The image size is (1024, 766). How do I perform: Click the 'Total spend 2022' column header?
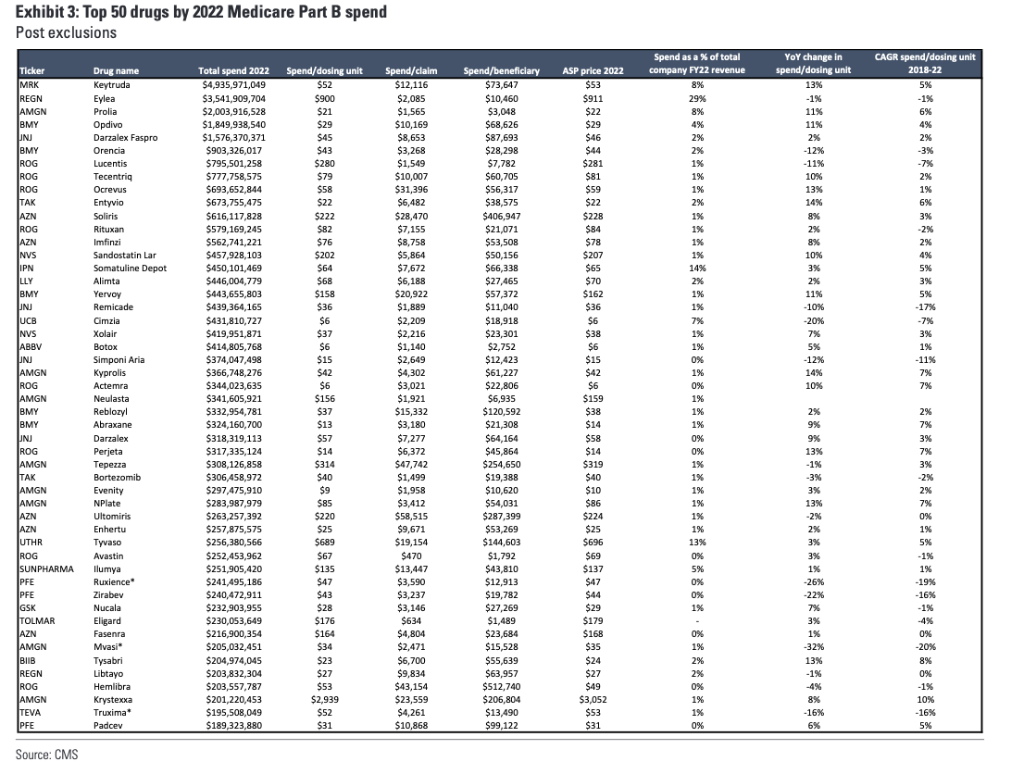pyautogui.click(x=233, y=71)
